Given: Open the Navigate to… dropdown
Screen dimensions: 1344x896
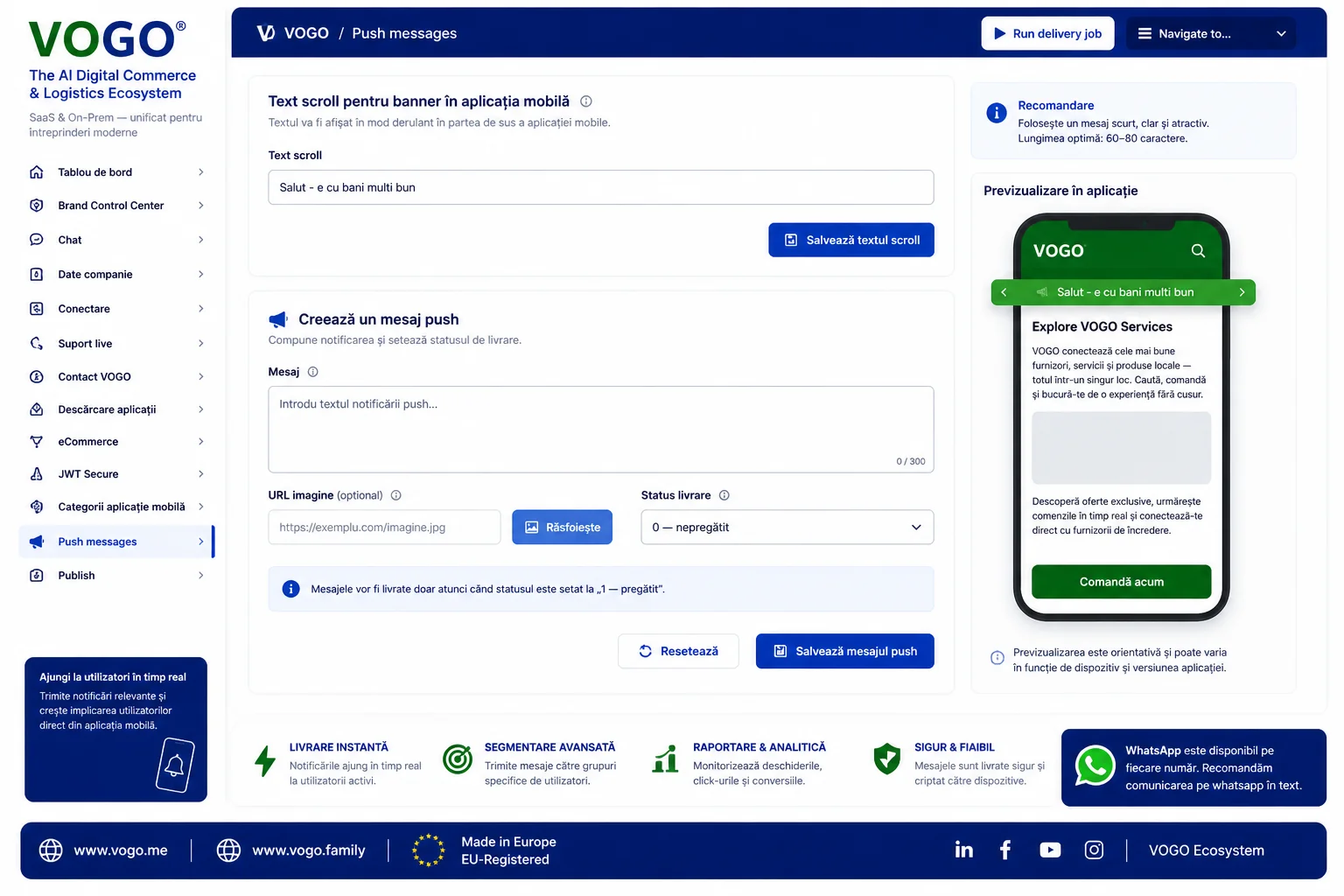Looking at the screenshot, I should pyautogui.click(x=1211, y=33).
